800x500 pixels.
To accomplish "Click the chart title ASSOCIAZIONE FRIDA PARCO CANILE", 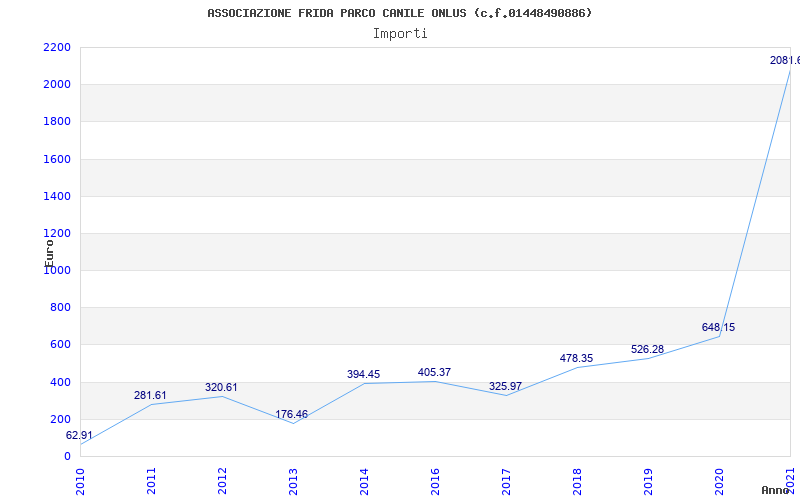I will click(399, 13).
